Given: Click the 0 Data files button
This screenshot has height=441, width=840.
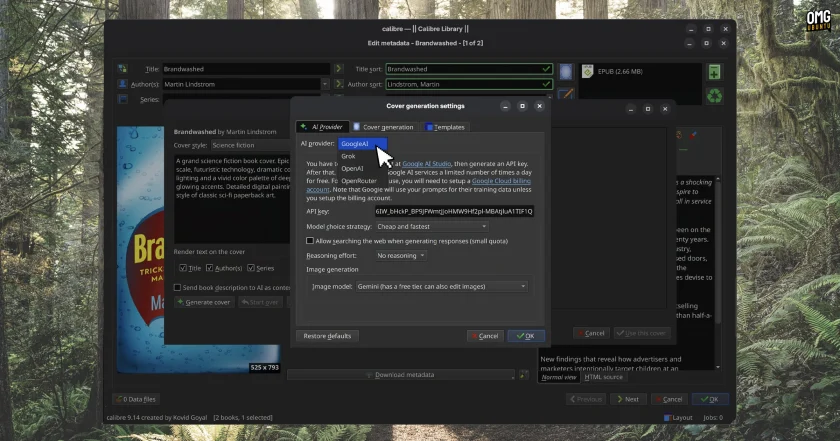Looking at the screenshot, I should coord(136,399).
